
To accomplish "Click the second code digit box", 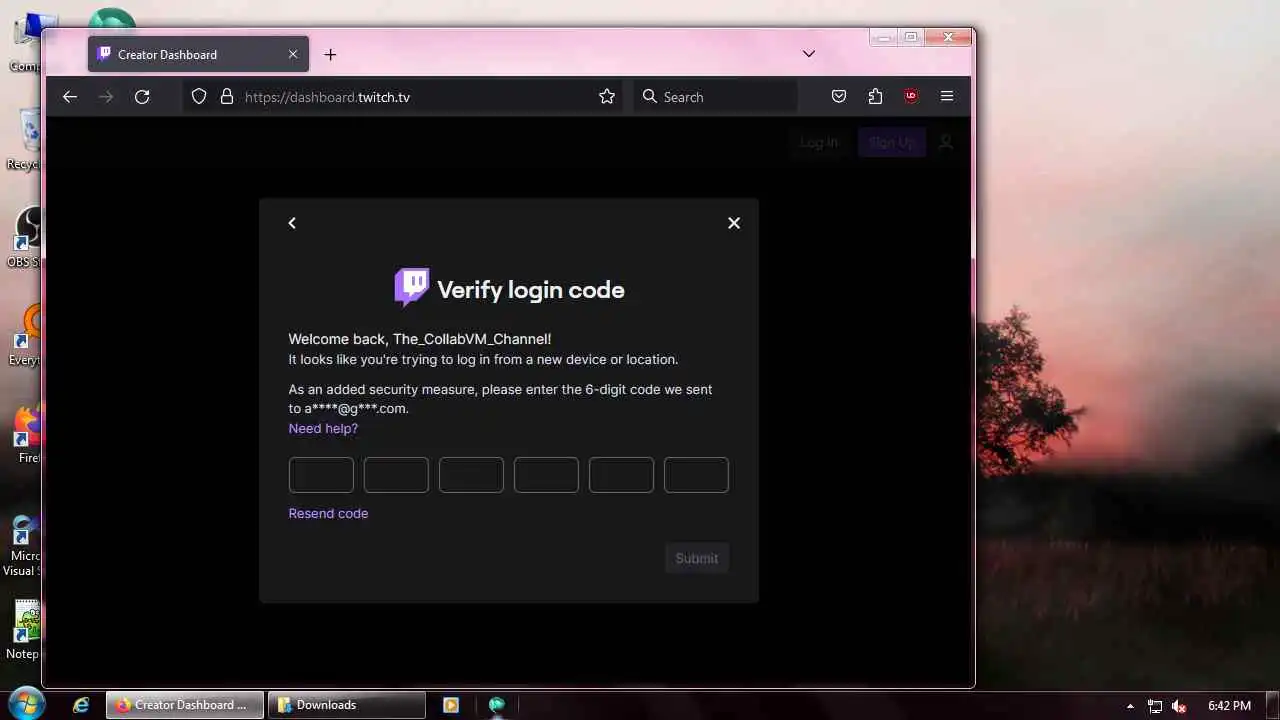I will pyautogui.click(x=396, y=475).
